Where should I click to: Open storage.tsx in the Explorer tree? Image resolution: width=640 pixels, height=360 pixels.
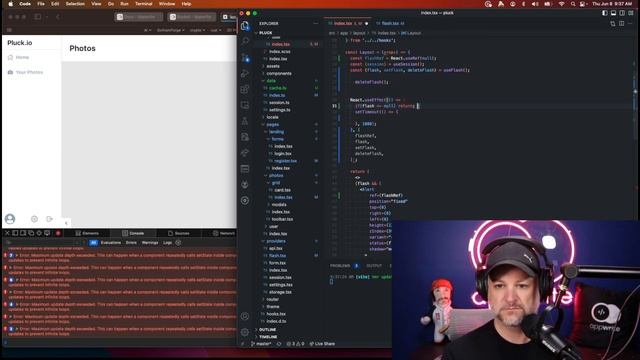280,292
